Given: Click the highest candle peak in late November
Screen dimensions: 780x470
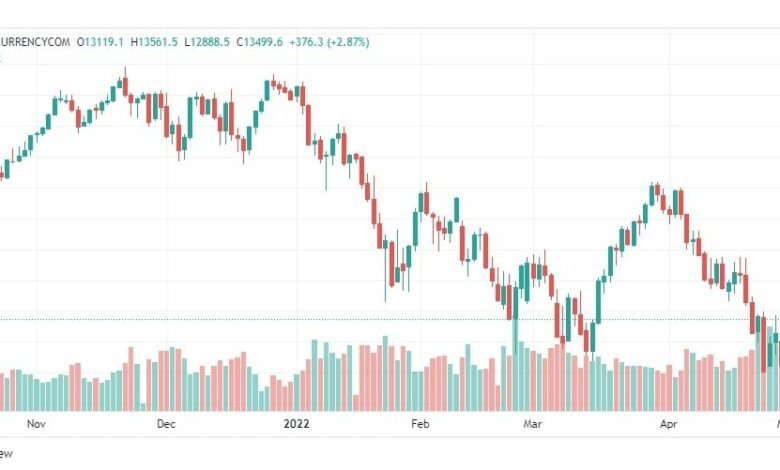Looking at the screenshot, I should point(125,85).
